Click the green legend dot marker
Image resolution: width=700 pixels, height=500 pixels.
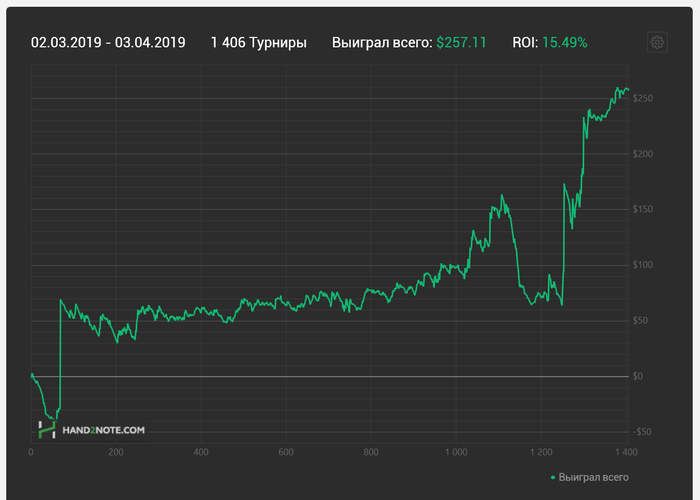(553, 478)
